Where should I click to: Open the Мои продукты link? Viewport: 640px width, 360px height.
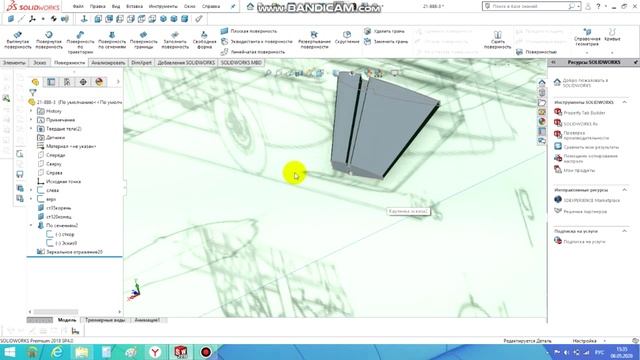point(579,170)
